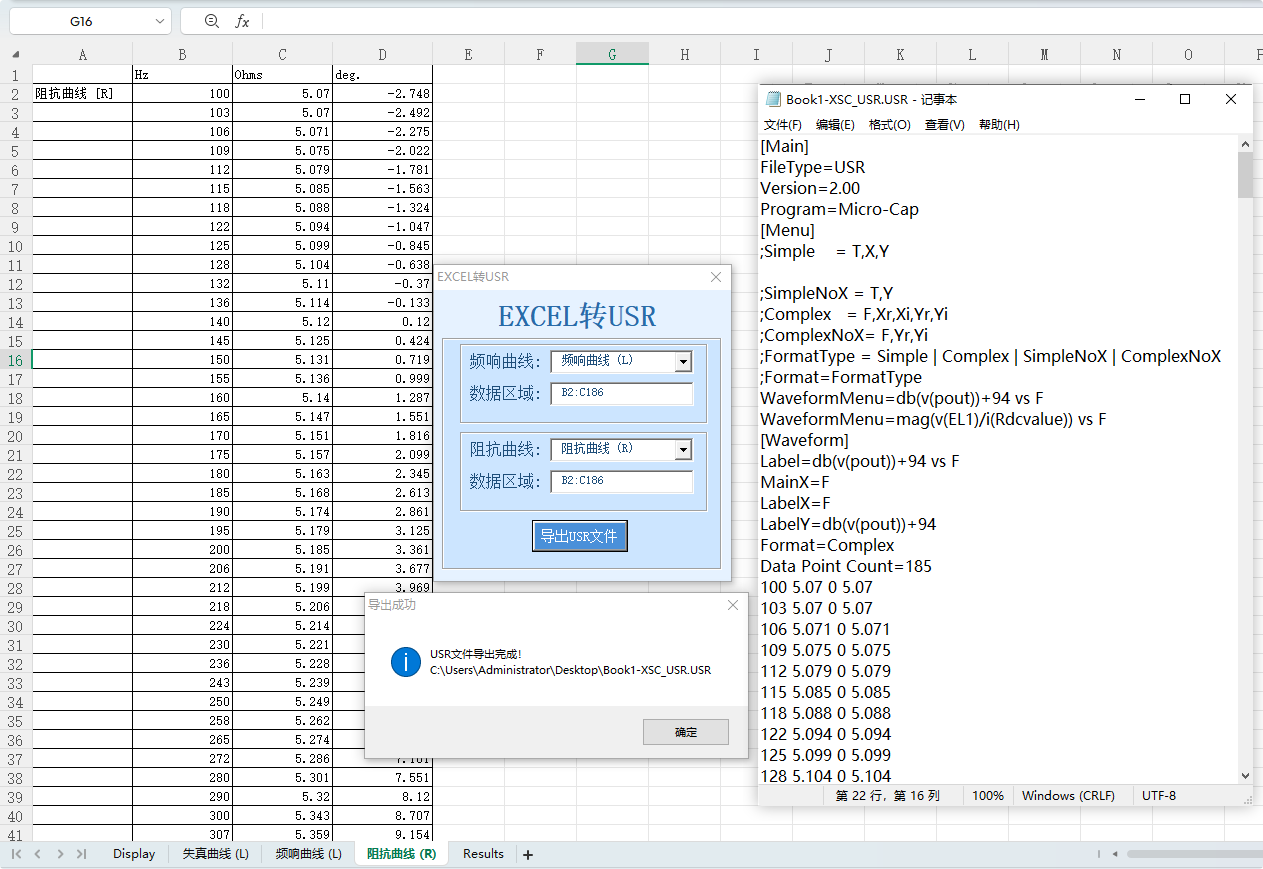Select row 16 header
The height and width of the screenshot is (869, 1263).
(x=16, y=360)
